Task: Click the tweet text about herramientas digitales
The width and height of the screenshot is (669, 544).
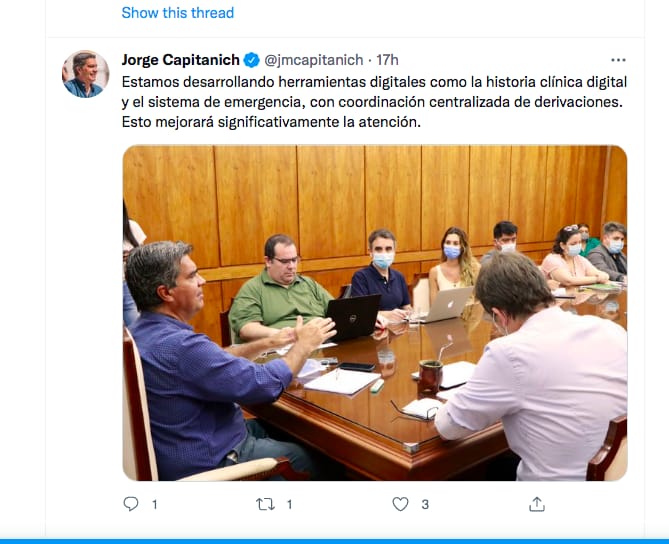Action: pos(374,102)
